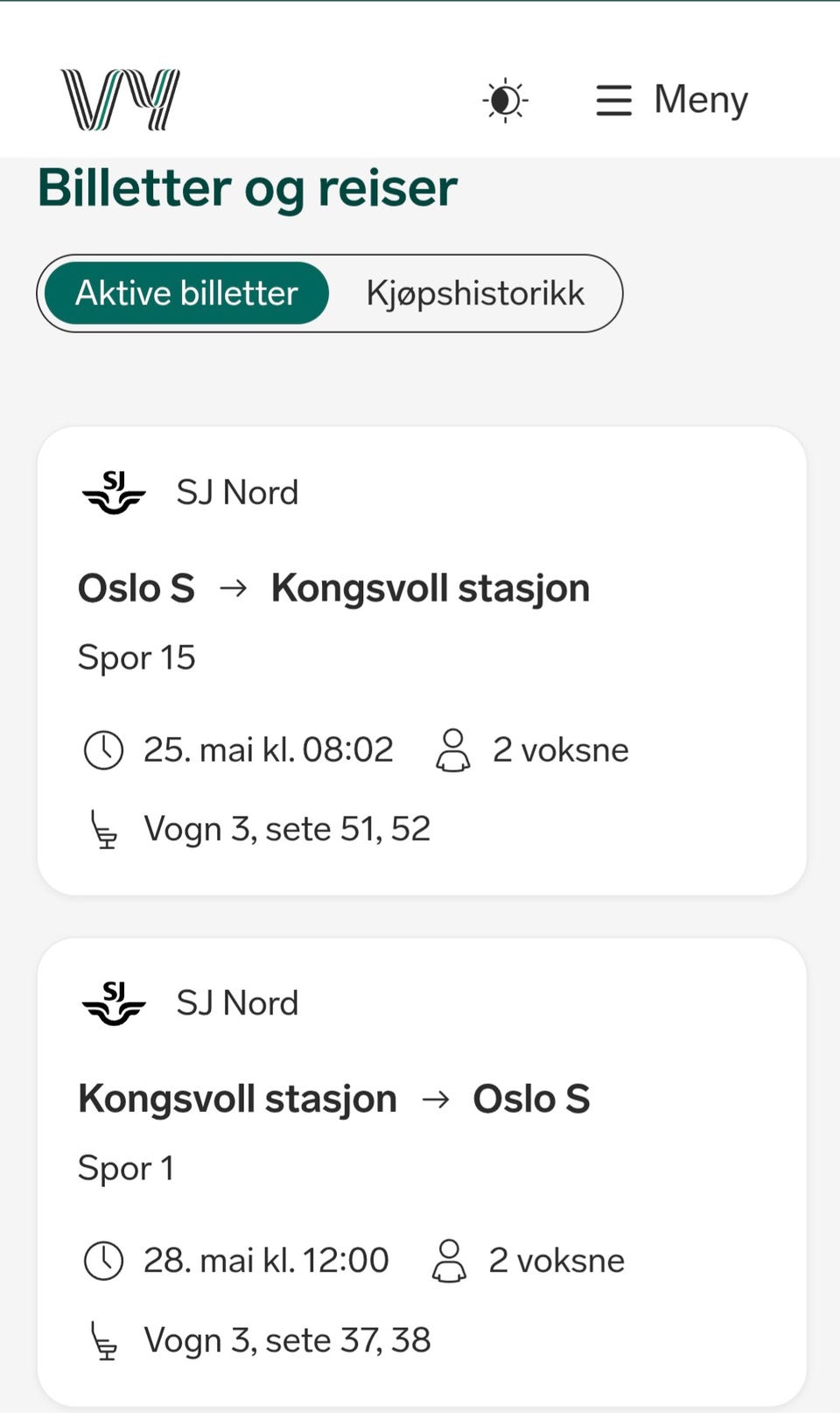Click the Spor 15 platform text
This screenshot has height=1413, width=840.
coord(136,657)
